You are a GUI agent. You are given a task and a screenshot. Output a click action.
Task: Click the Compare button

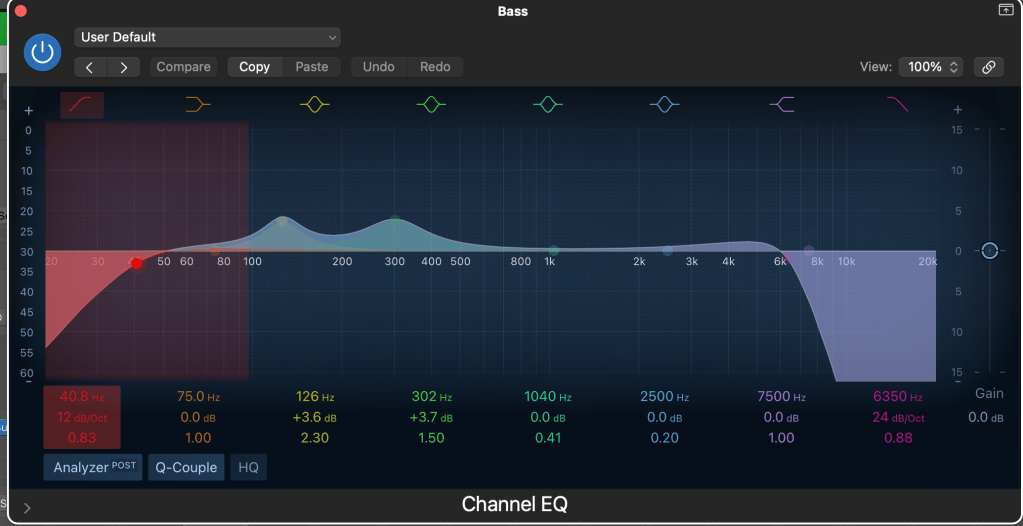pos(184,67)
